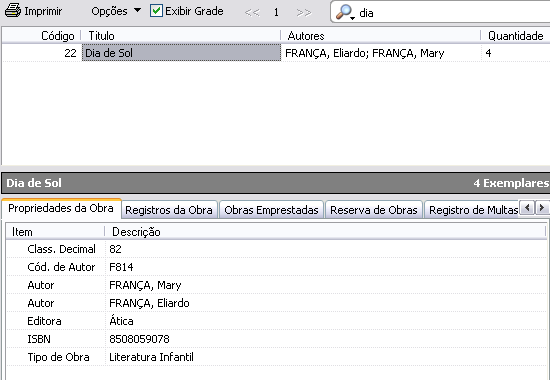
Task: Click the 'FRANÇA, Eliardo' author value
Action: coord(149,303)
